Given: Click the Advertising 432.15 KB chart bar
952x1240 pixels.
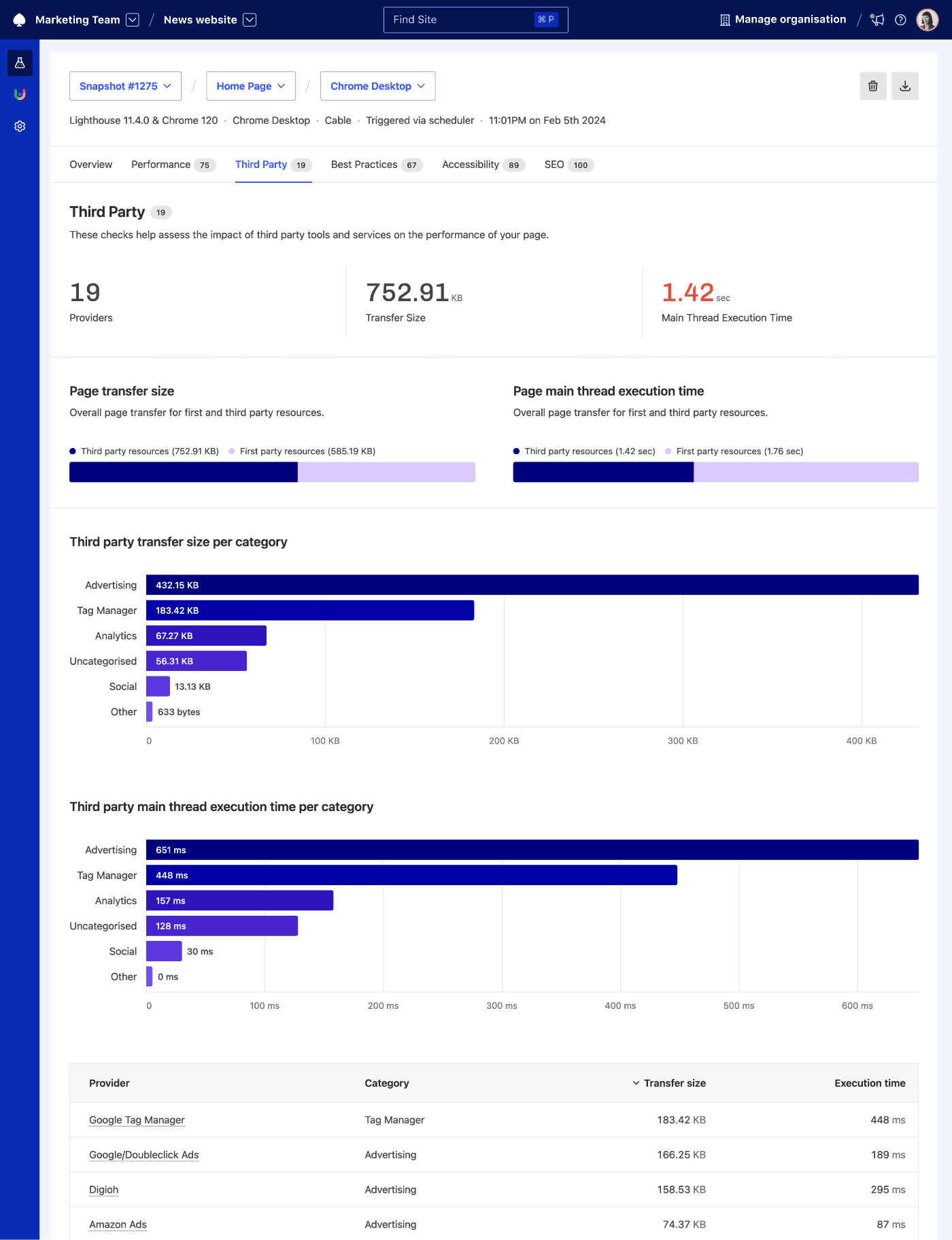Looking at the screenshot, I should tap(532, 585).
